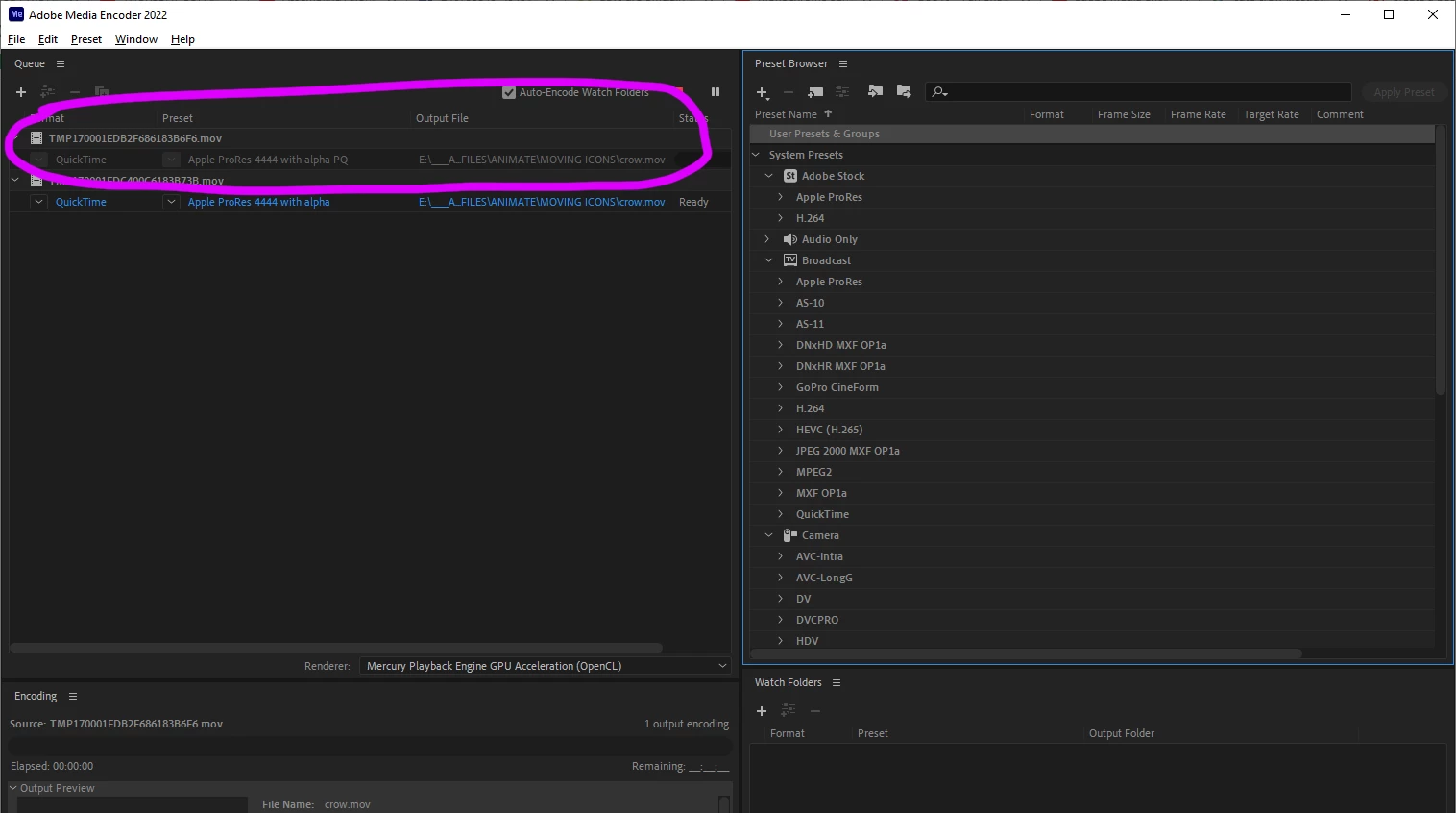Click duplicate icon in Queue toolbar
The width and height of the screenshot is (1456, 813).
(102, 92)
